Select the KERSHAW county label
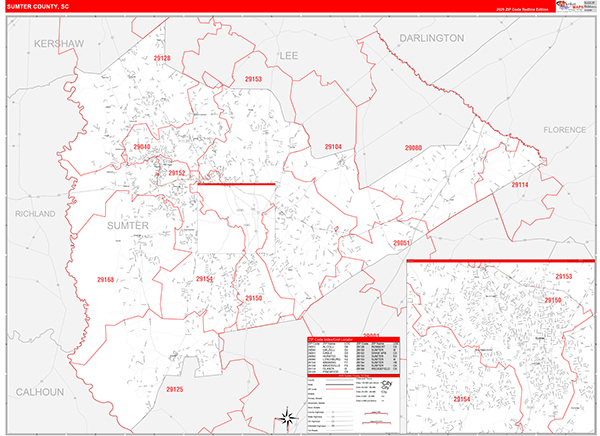Screen dimensions: 600x436 59,44
